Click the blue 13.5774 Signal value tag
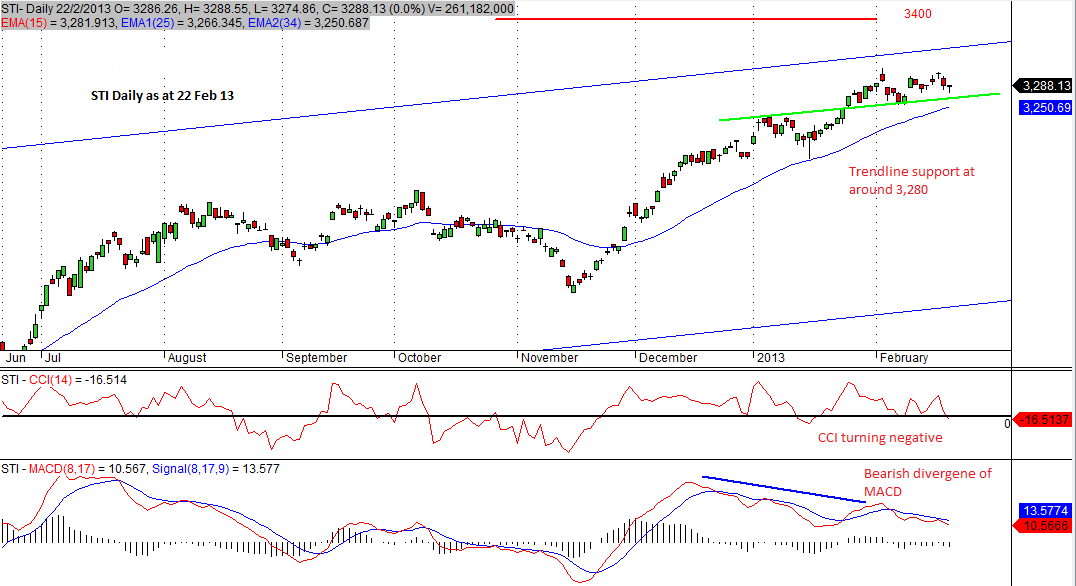The width and height of the screenshot is (1076, 586). tap(1044, 510)
